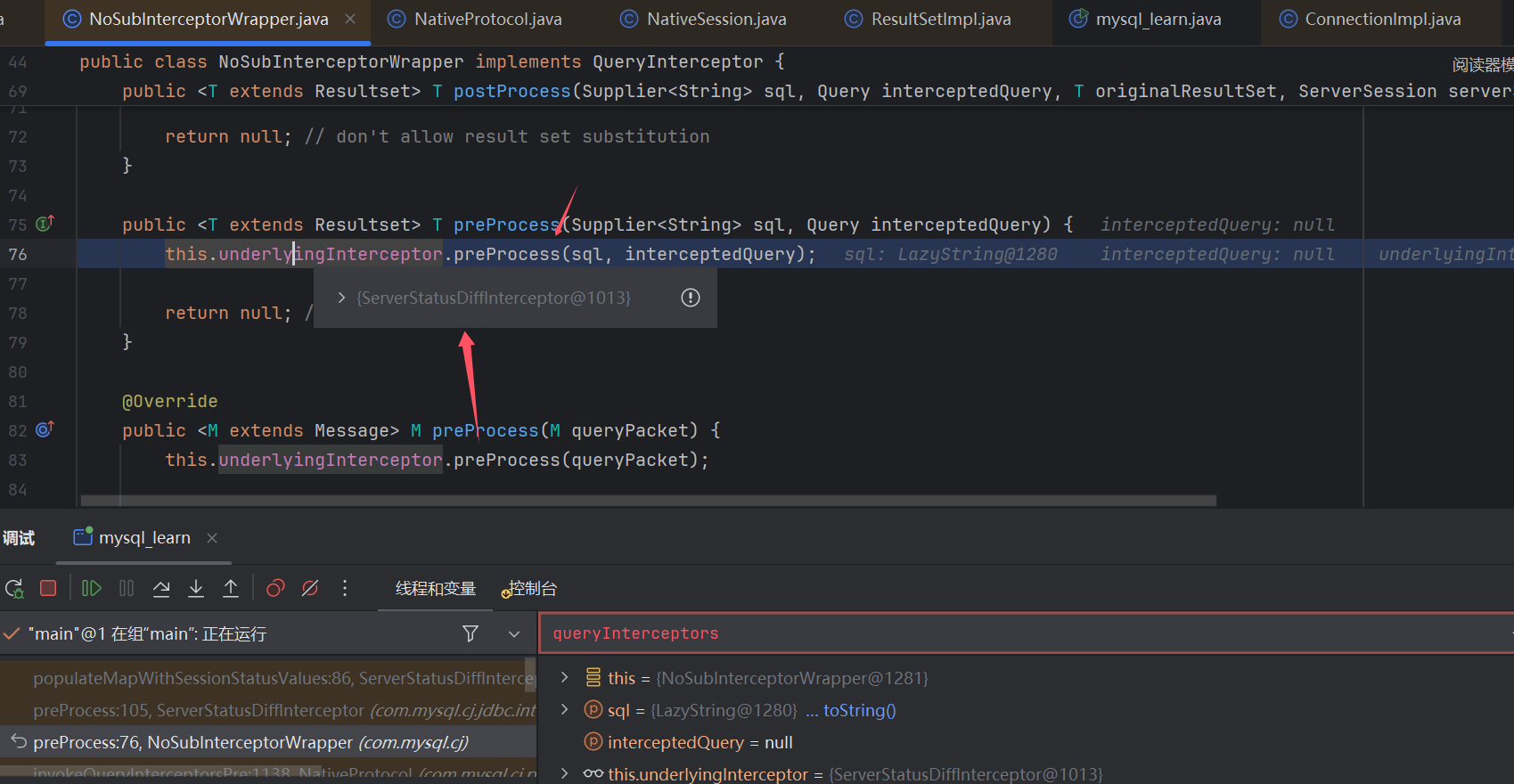Stop the debug session with red square
This screenshot has width=1514, height=784.
tap(48, 588)
